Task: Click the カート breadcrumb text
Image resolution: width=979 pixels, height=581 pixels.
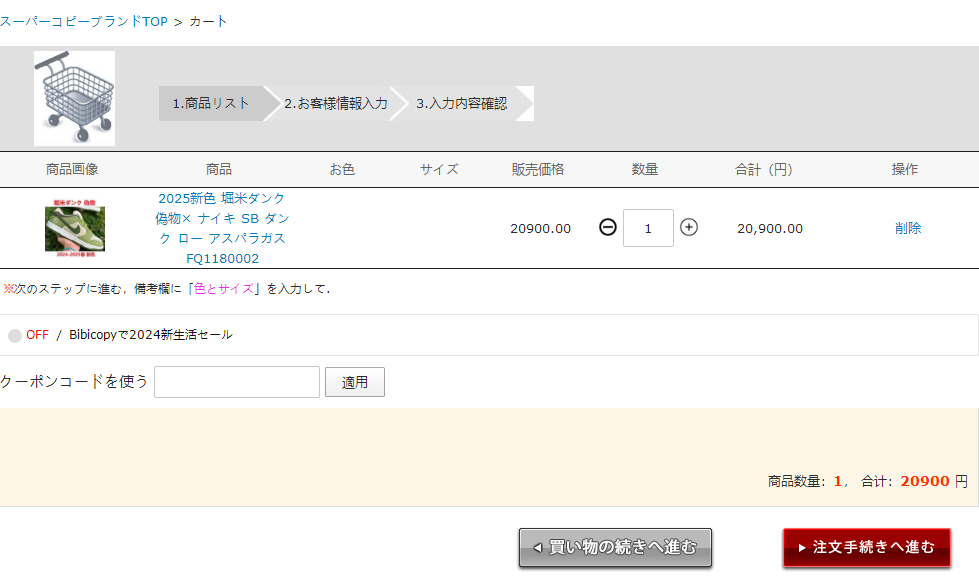Action: (209, 21)
